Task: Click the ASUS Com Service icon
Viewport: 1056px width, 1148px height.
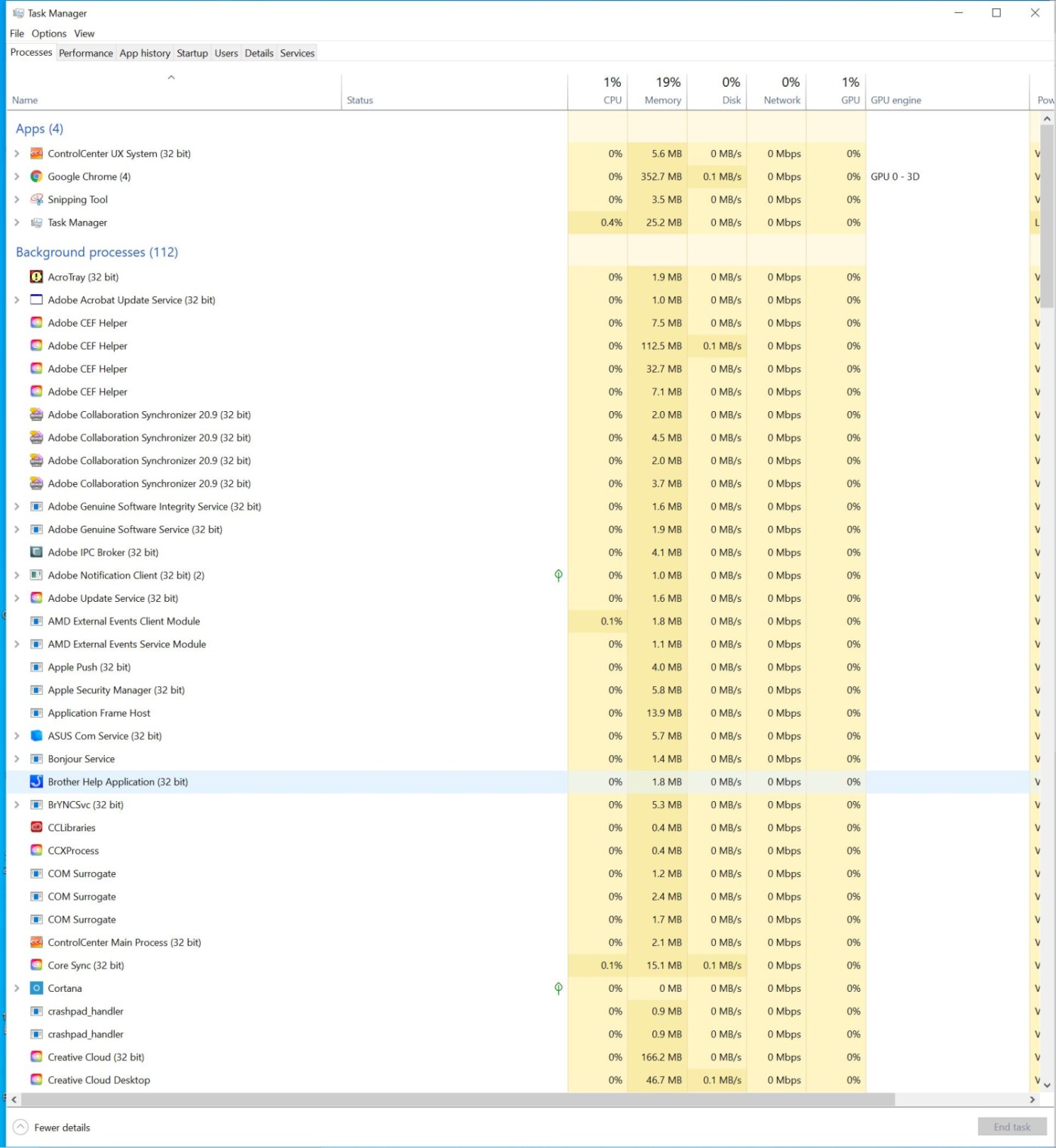Action: pos(35,735)
